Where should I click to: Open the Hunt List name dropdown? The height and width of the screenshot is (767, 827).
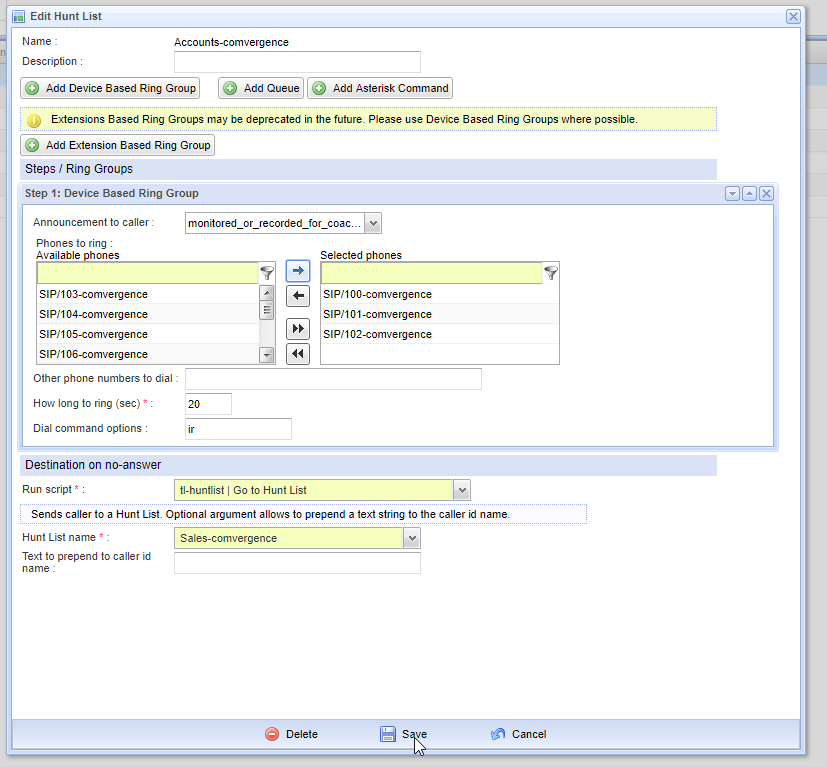(x=411, y=538)
